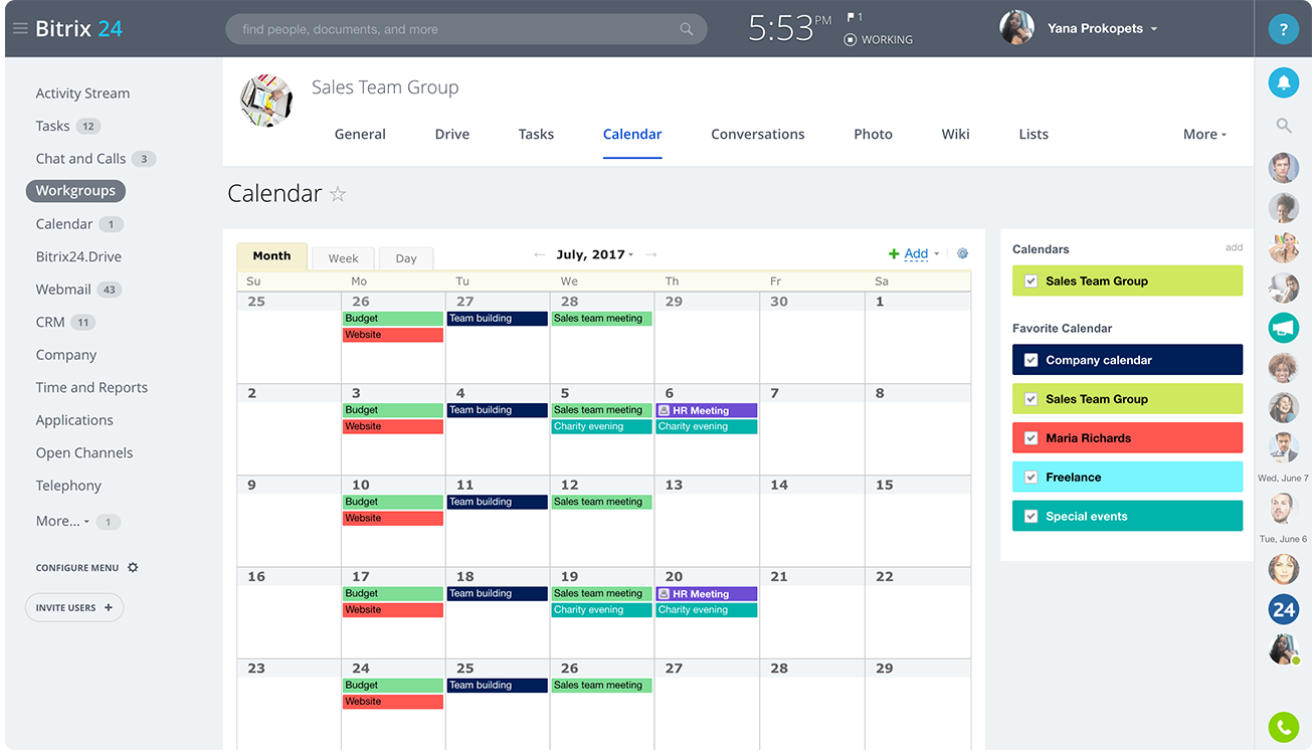The width and height of the screenshot is (1313, 756).
Task: Open the Conversations tab of Sales Team Group
Action: 757,134
